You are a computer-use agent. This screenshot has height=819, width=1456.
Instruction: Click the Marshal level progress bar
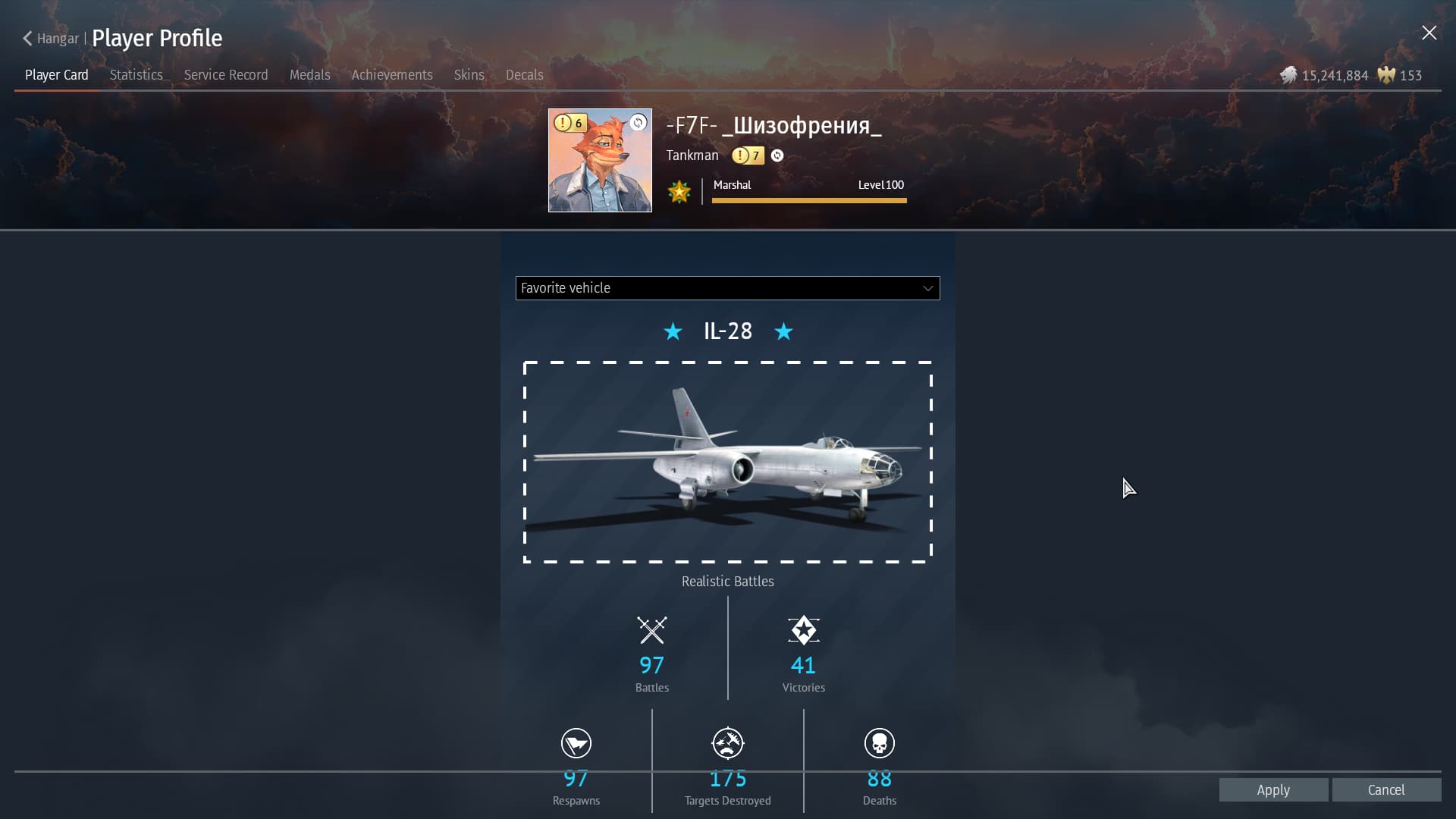809,201
